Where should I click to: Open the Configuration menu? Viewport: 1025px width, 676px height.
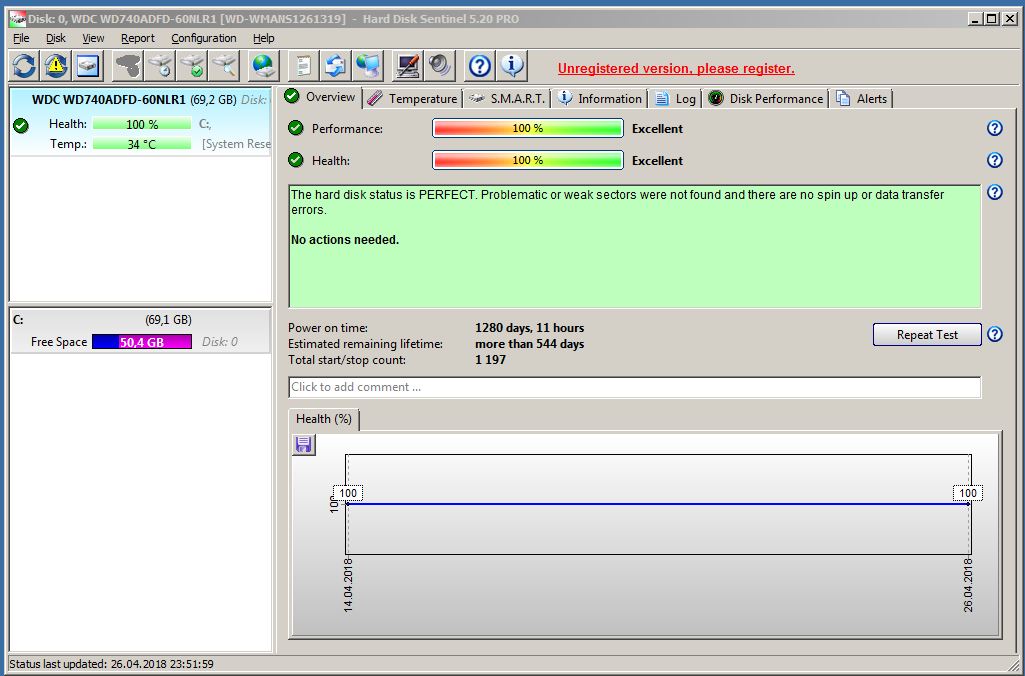(x=203, y=38)
